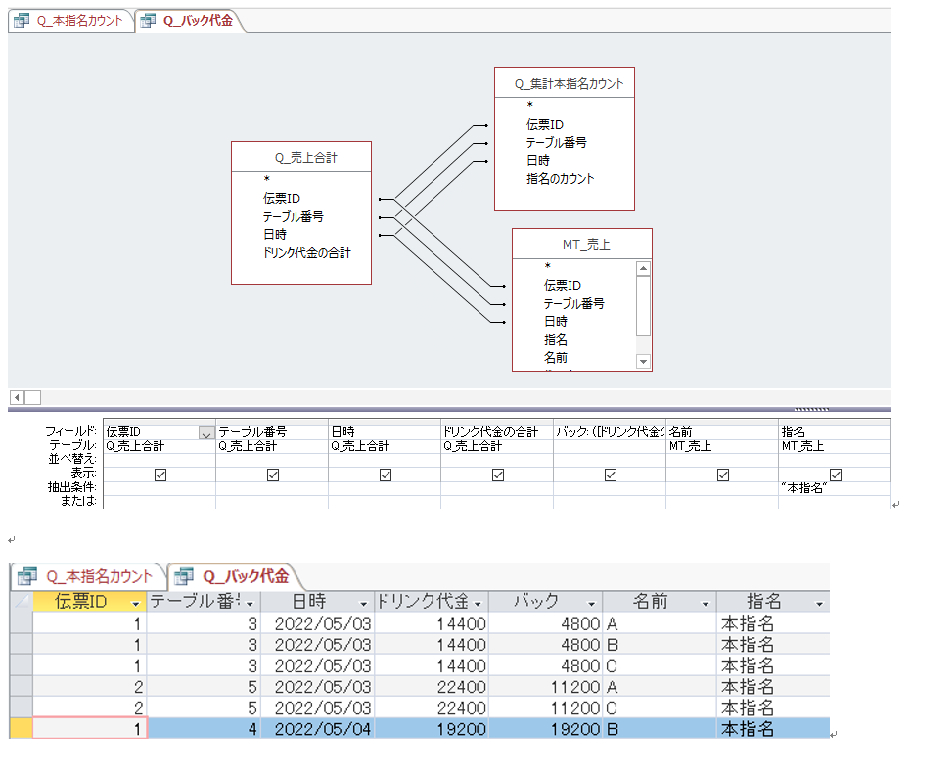Open the 伝票ID field dropdown in design grid
This screenshot has width=932, height=757.
206,433
